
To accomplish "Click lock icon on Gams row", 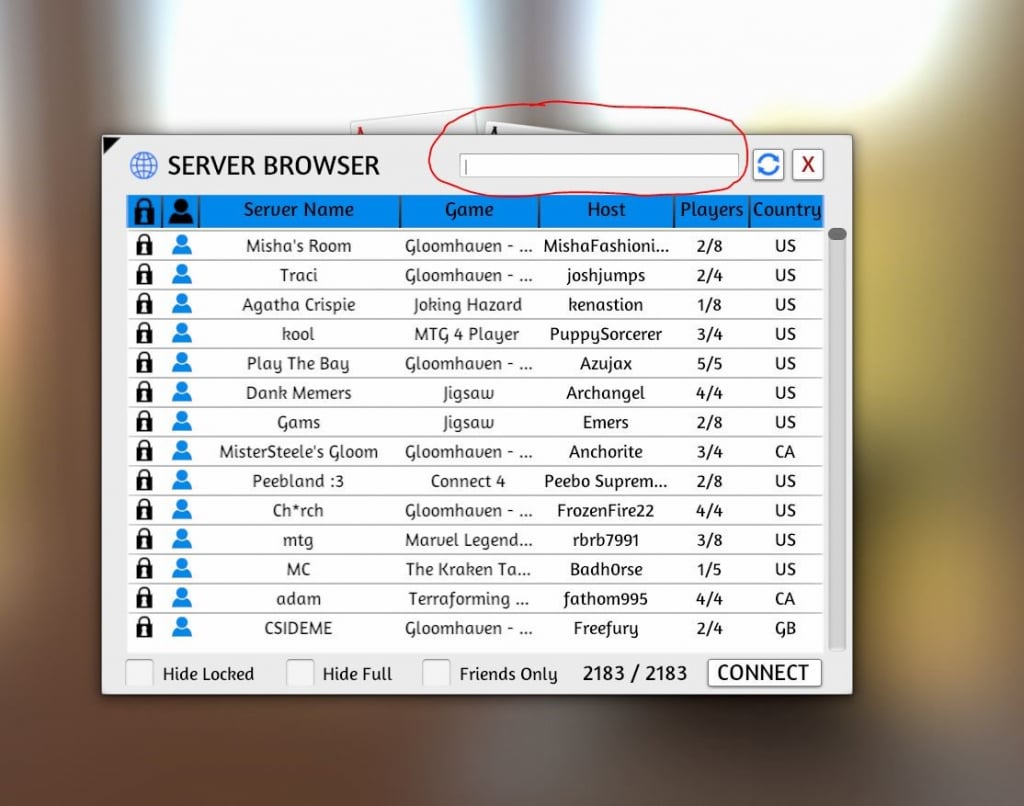I will point(144,421).
